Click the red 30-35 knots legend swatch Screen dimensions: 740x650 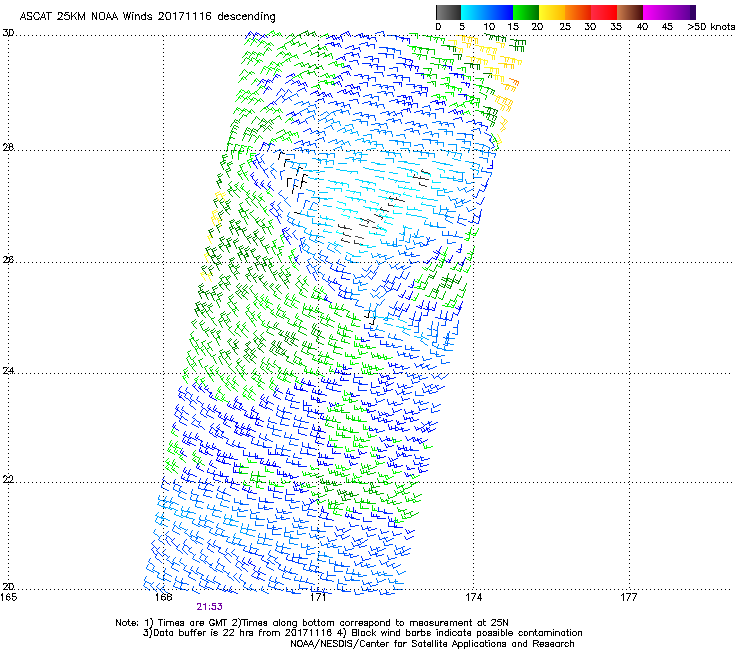(x=604, y=12)
